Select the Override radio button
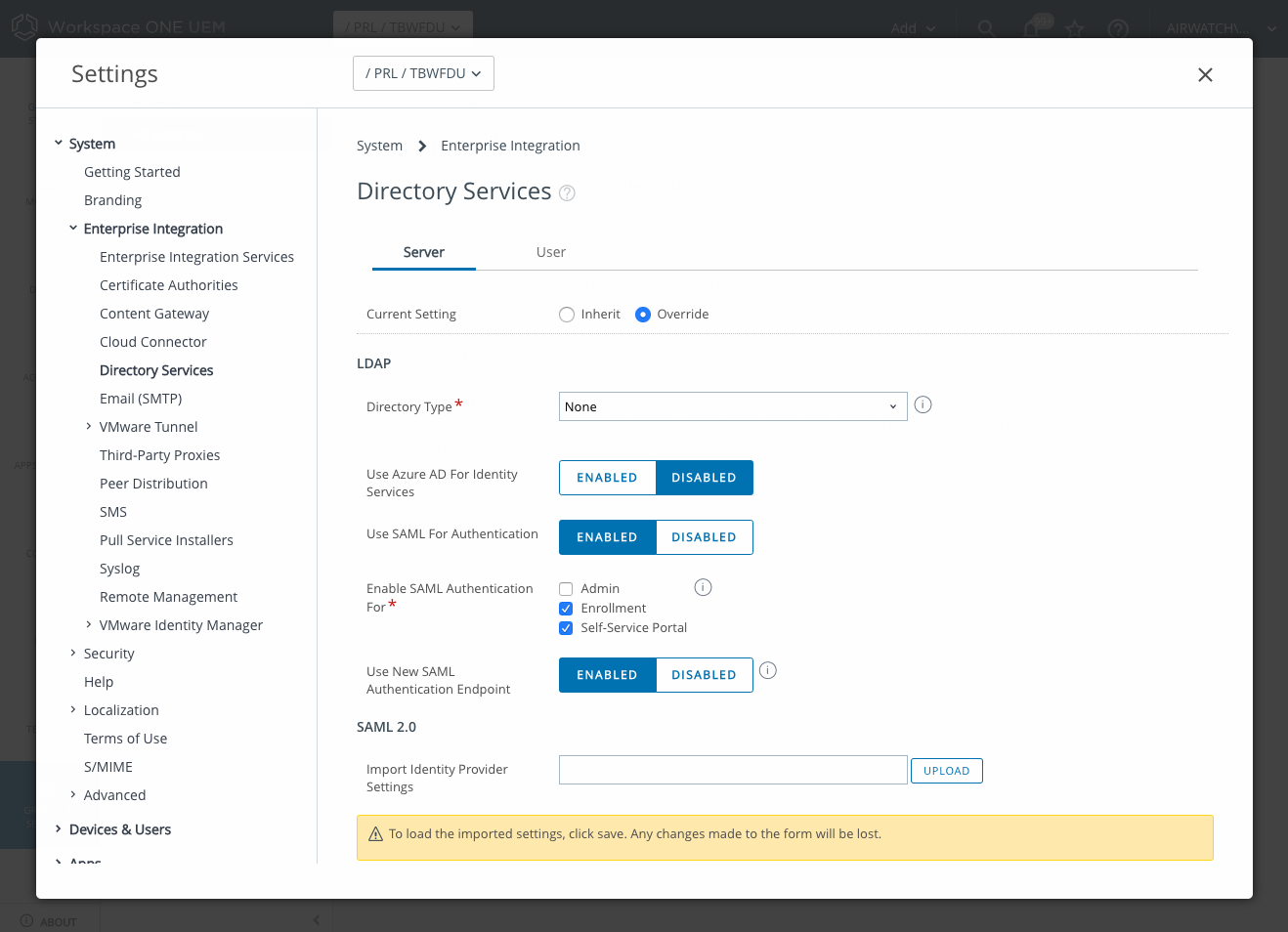 pyautogui.click(x=643, y=315)
